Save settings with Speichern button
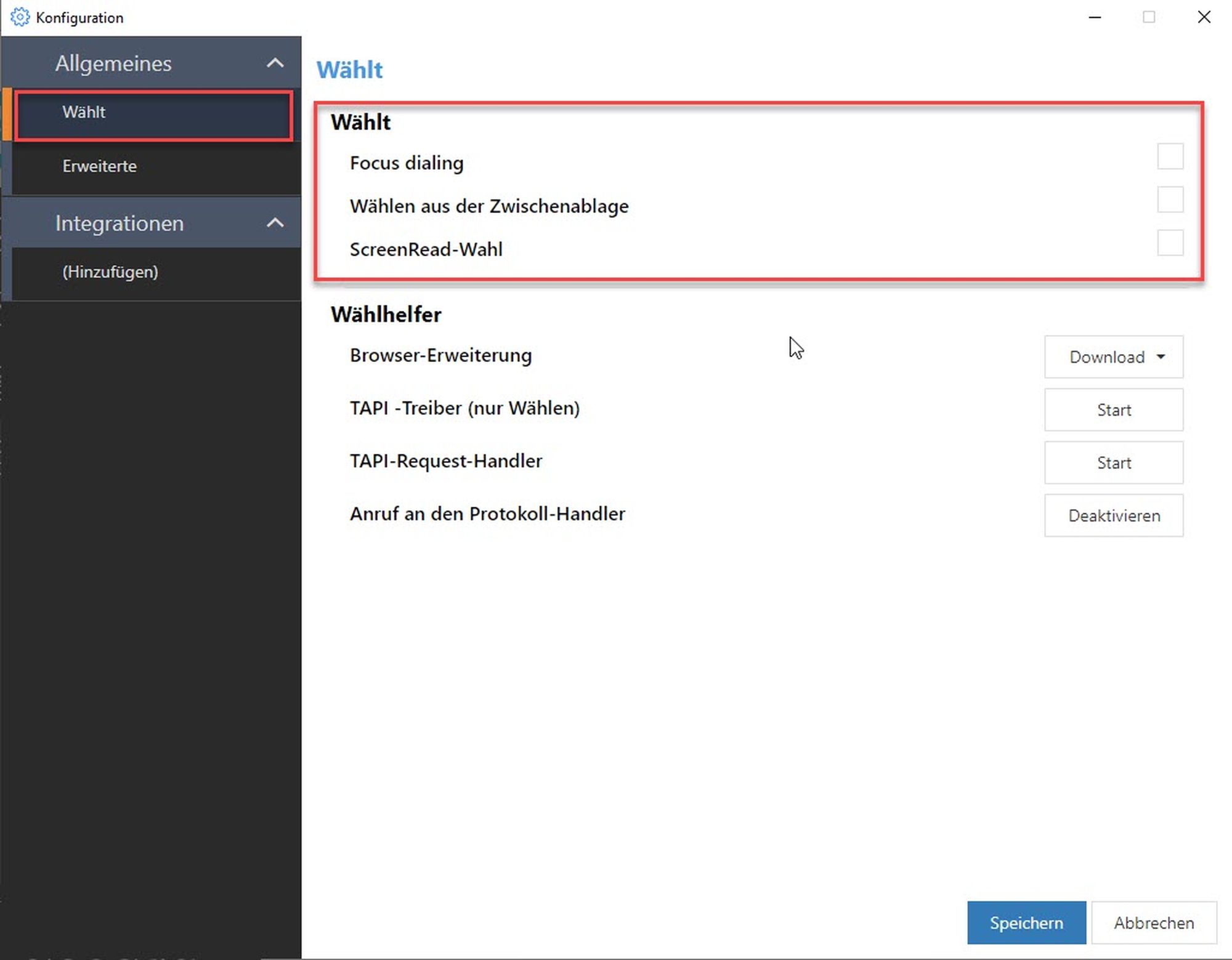The width and height of the screenshot is (1232, 960). 1026,922
